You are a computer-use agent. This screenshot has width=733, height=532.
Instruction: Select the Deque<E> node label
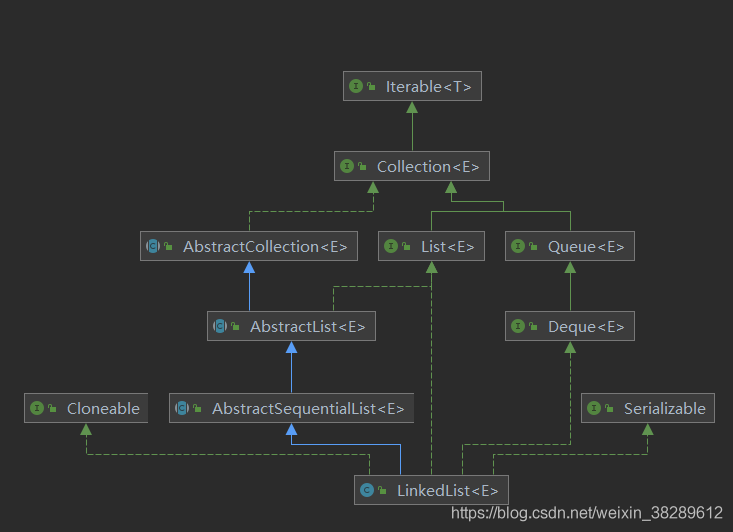[x=586, y=326]
